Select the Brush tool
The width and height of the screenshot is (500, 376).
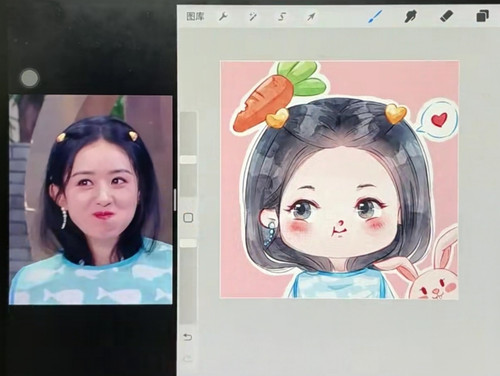pos(375,16)
